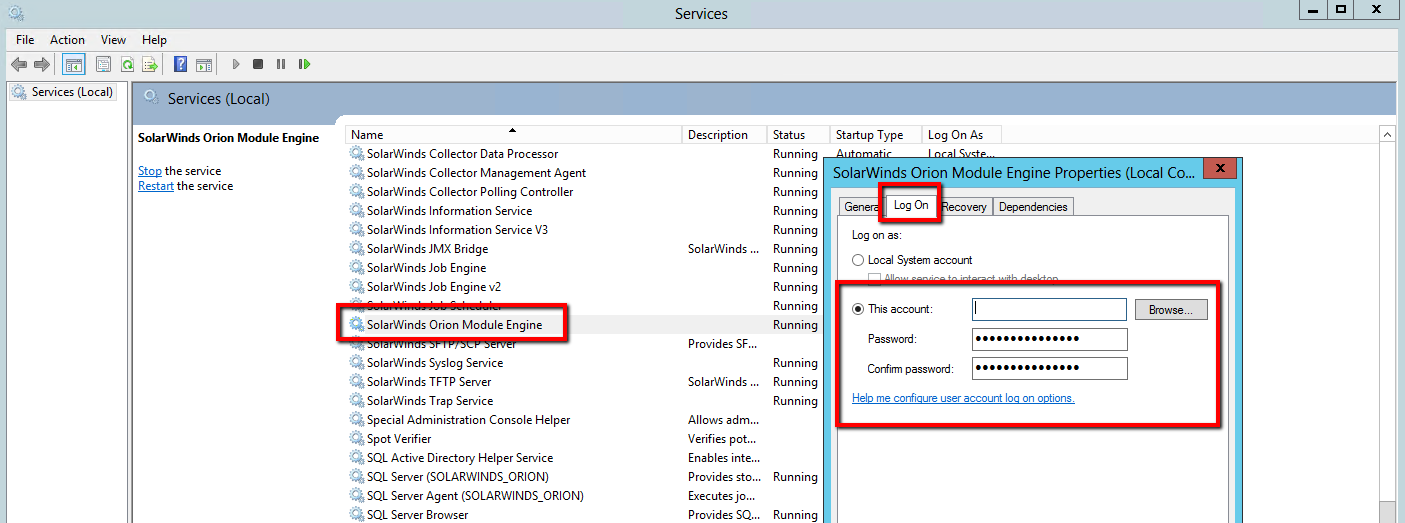This screenshot has width=1405, height=523.
Task: Switch to the Recovery tab
Action: pyautogui.click(x=964, y=207)
